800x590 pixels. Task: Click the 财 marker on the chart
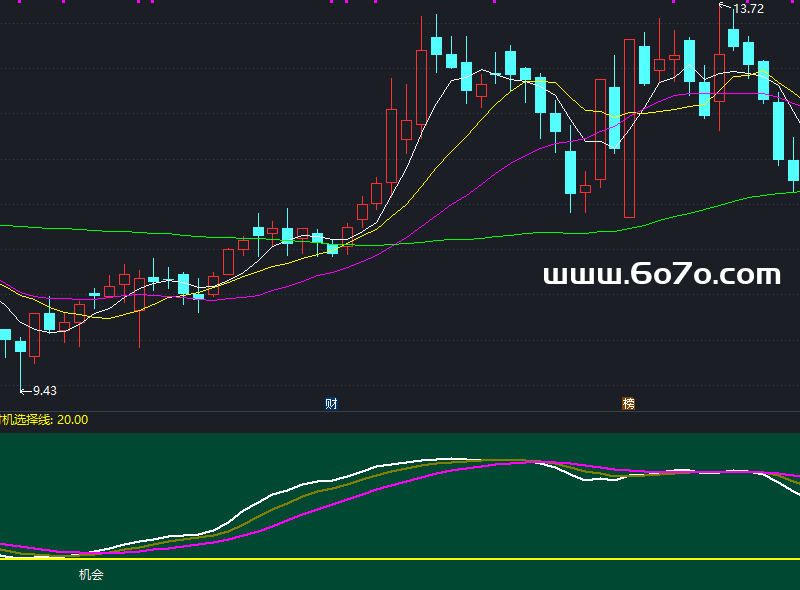tap(331, 404)
